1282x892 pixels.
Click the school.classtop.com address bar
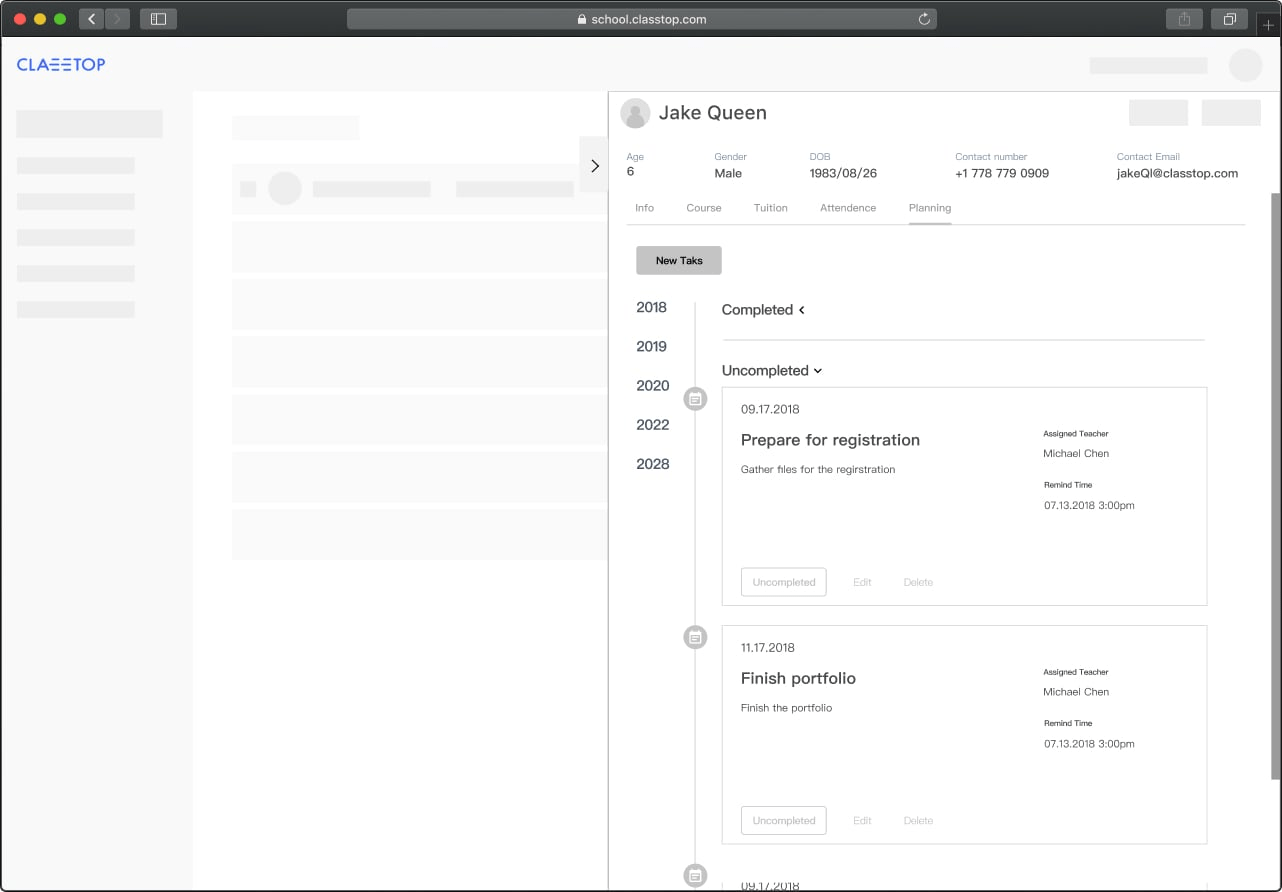[642, 19]
